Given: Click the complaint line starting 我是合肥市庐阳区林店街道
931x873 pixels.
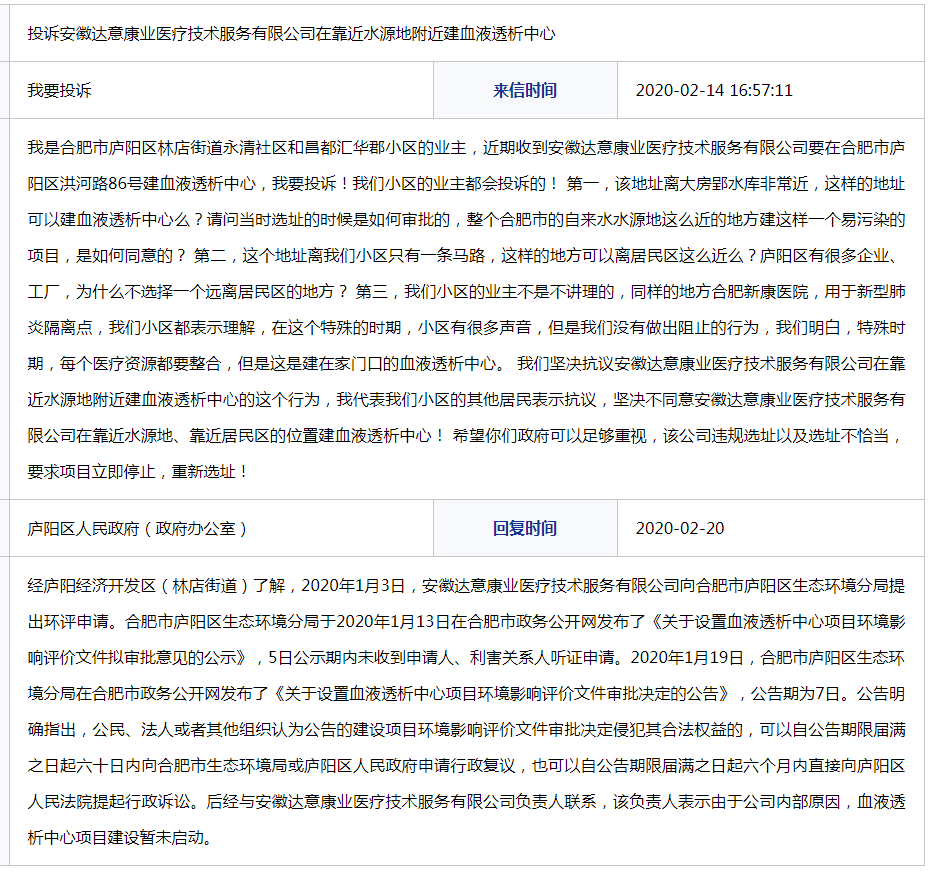Looking at the screenshot, I should pos(466,148).
